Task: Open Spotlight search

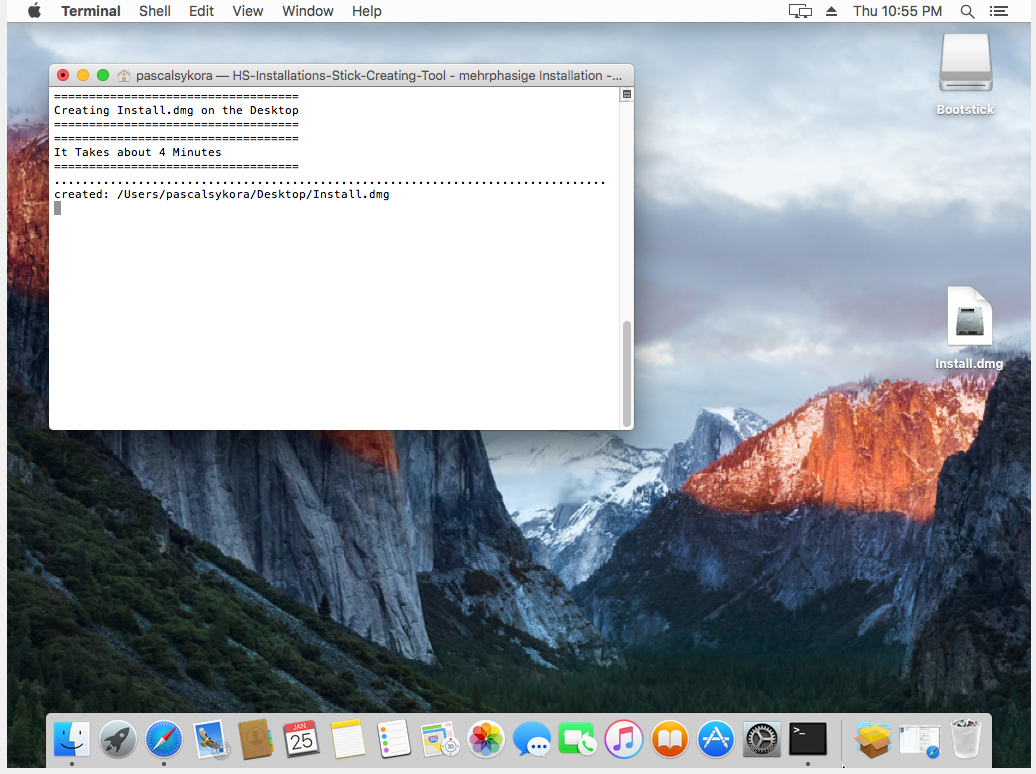Action: (x=967, y=11)
